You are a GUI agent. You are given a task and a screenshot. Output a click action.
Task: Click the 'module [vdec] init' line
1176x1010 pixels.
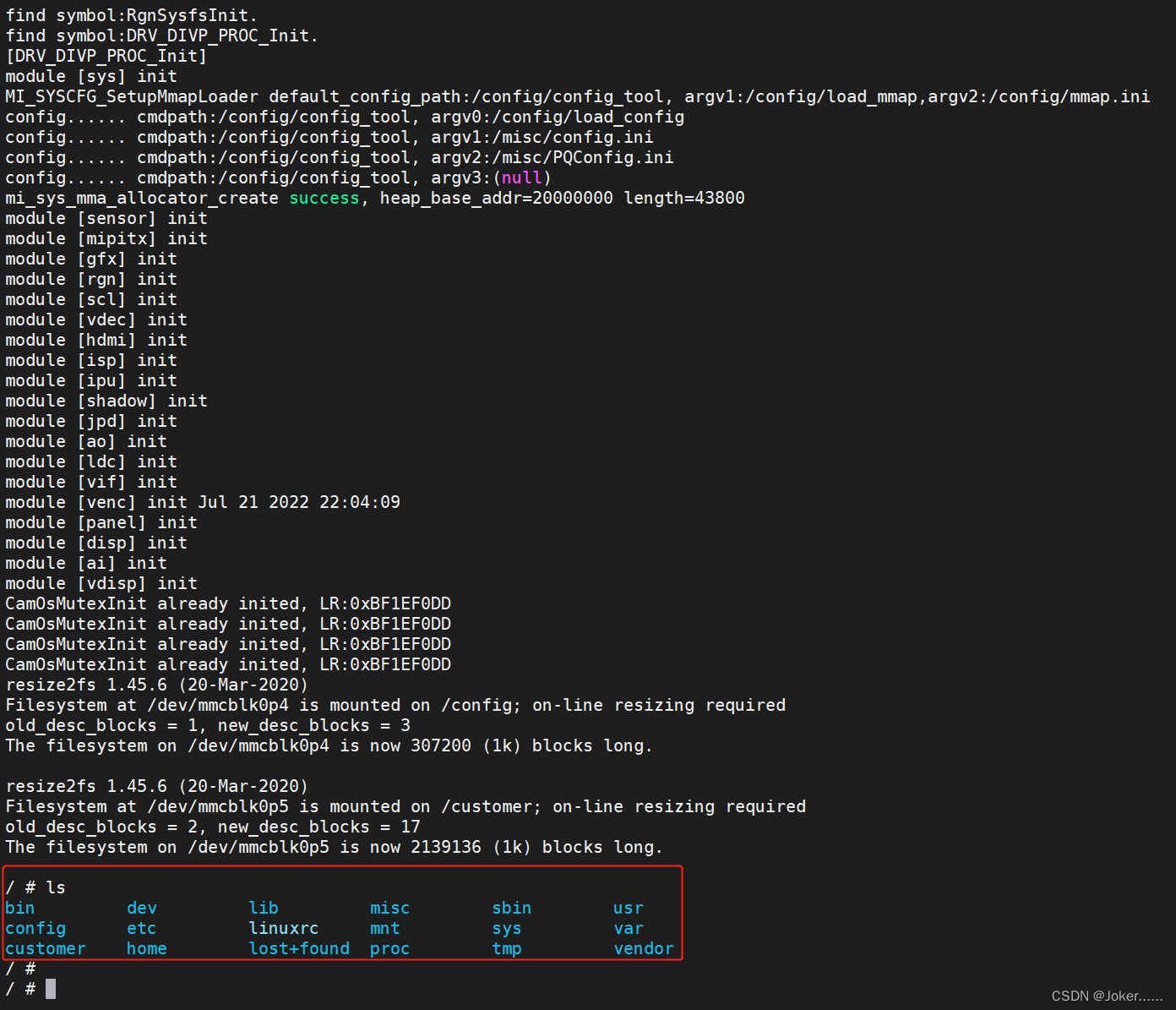click(96, 319)
